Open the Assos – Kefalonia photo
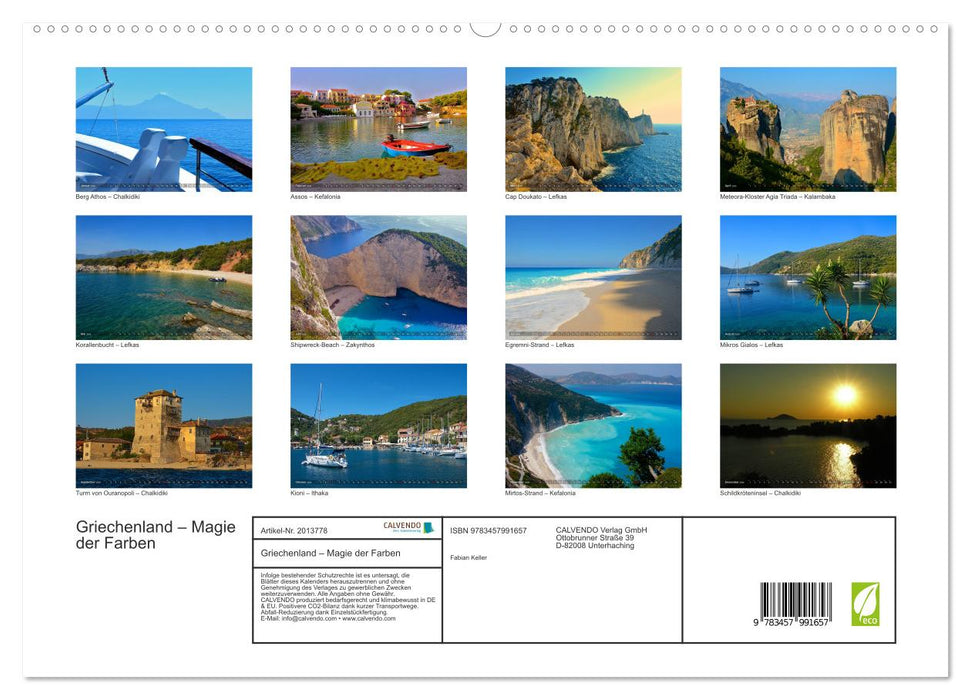The width and height of the screenshot is (971, 700). (x=377, y=125)
